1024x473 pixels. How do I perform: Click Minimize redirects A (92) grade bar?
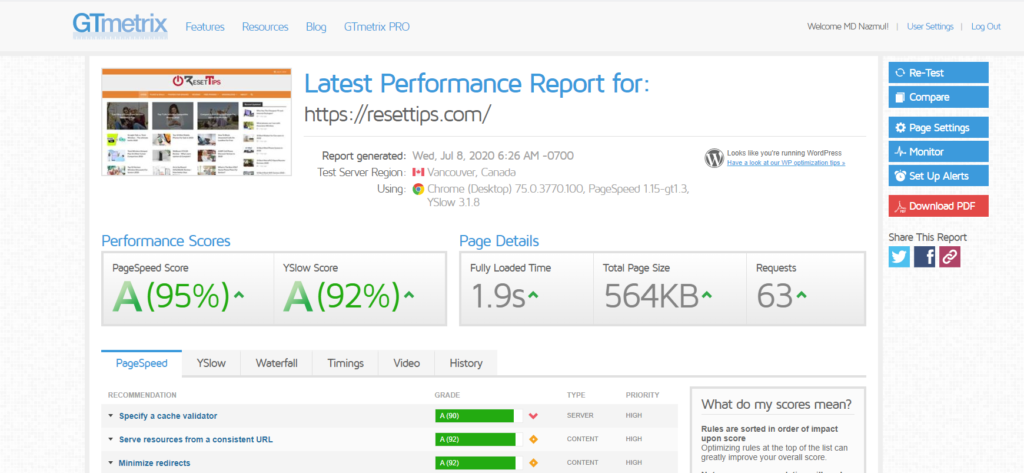point(475,463)
